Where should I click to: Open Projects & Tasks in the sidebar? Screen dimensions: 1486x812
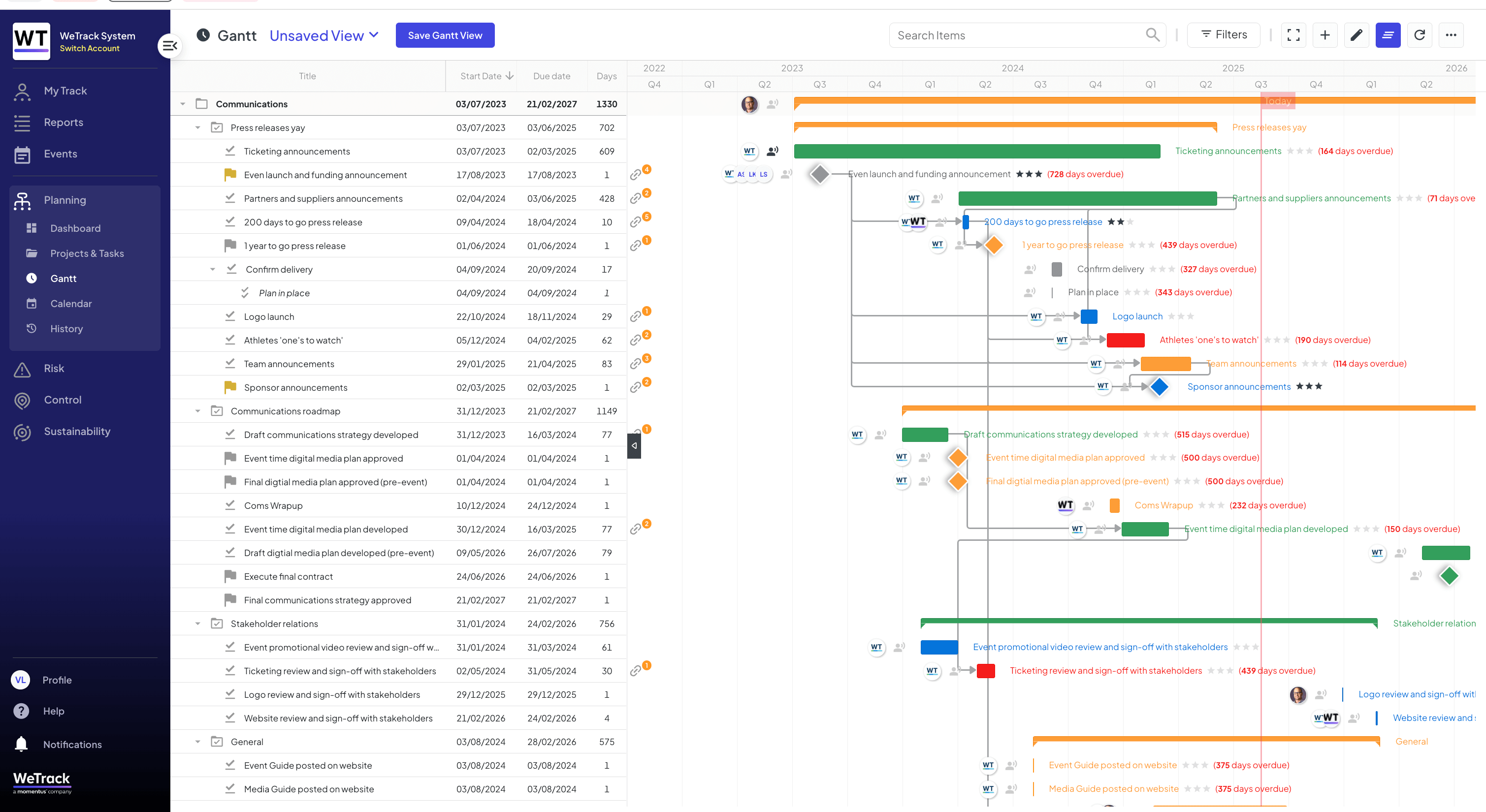coord(87,254)
